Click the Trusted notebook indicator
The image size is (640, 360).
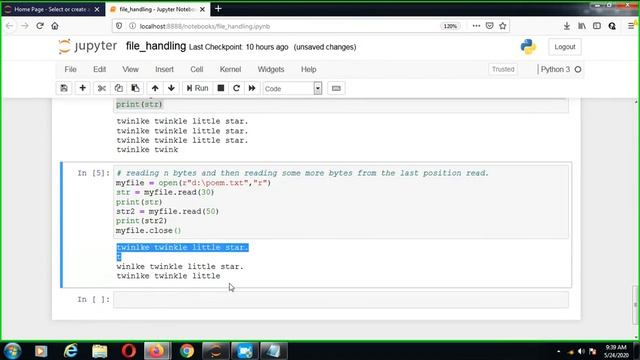tap(503, 69)
